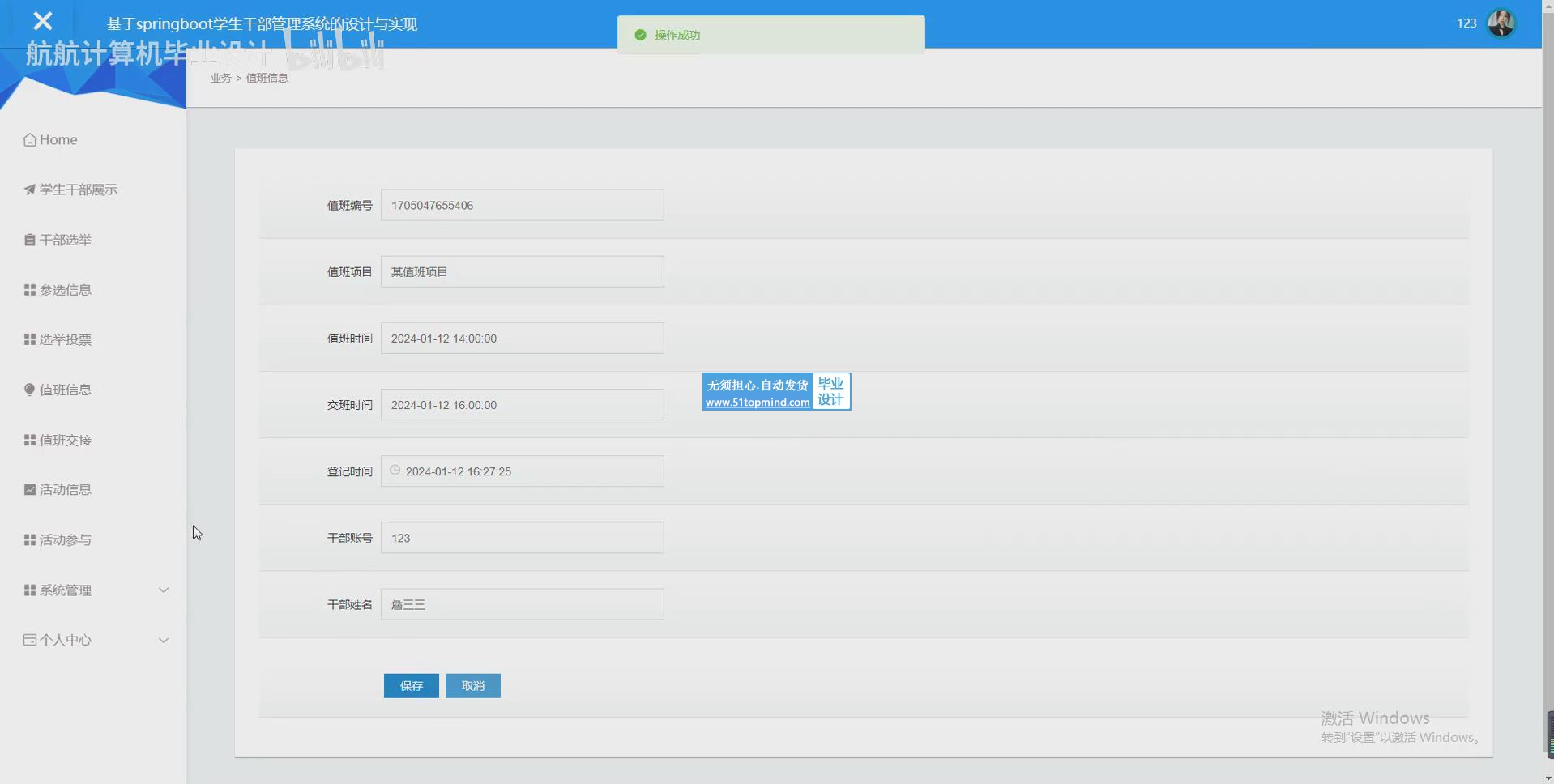Click the 选举投票 grid icon
Screen dimensions: 1554x784
30,339
